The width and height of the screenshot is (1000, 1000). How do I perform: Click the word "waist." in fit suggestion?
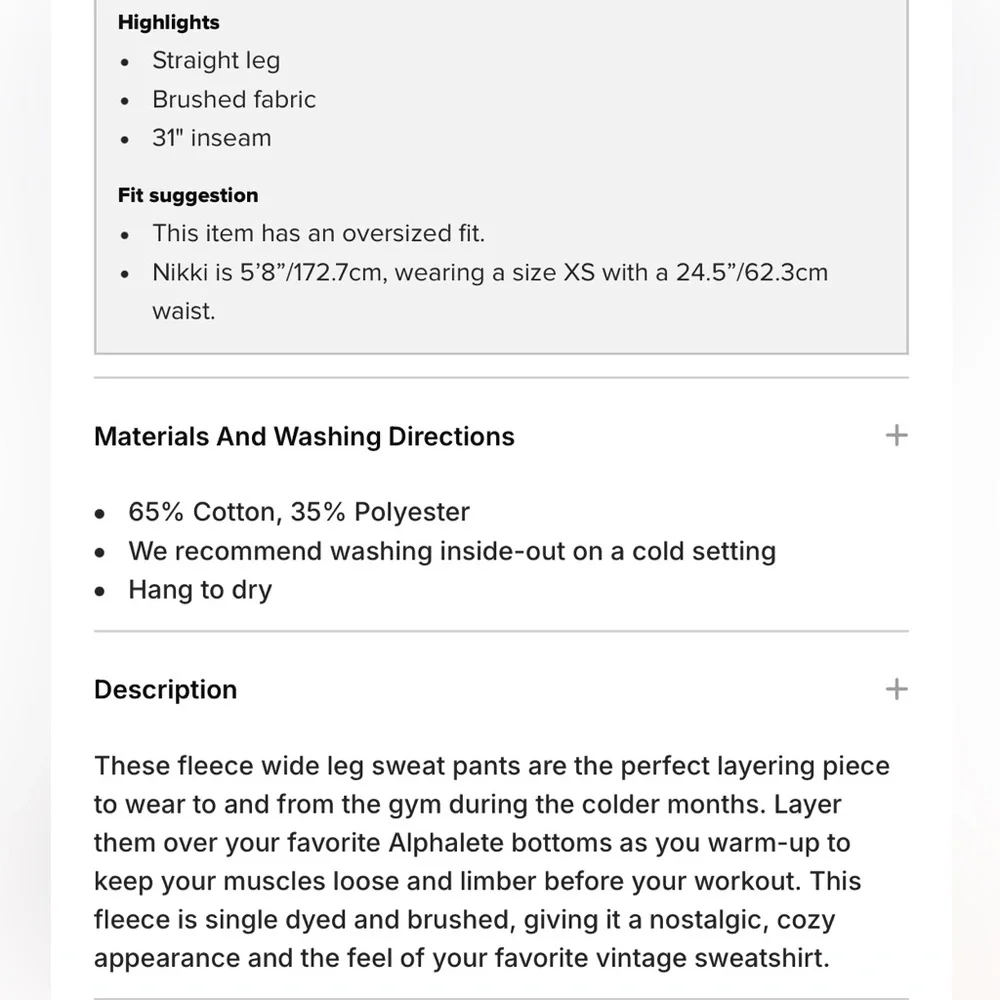click(x=184, y=311)
